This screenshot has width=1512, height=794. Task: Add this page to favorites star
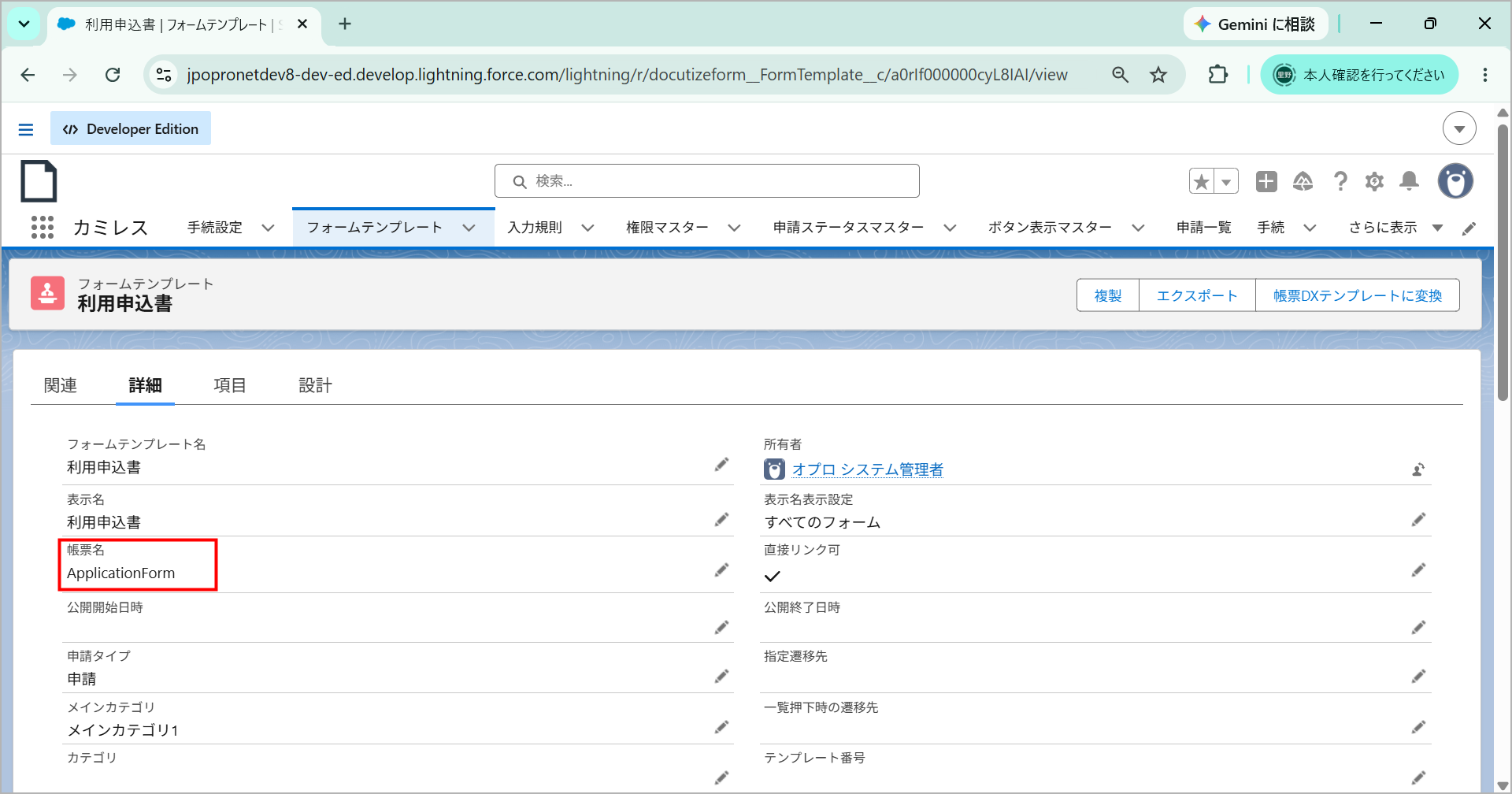[x=1202, y=181]
